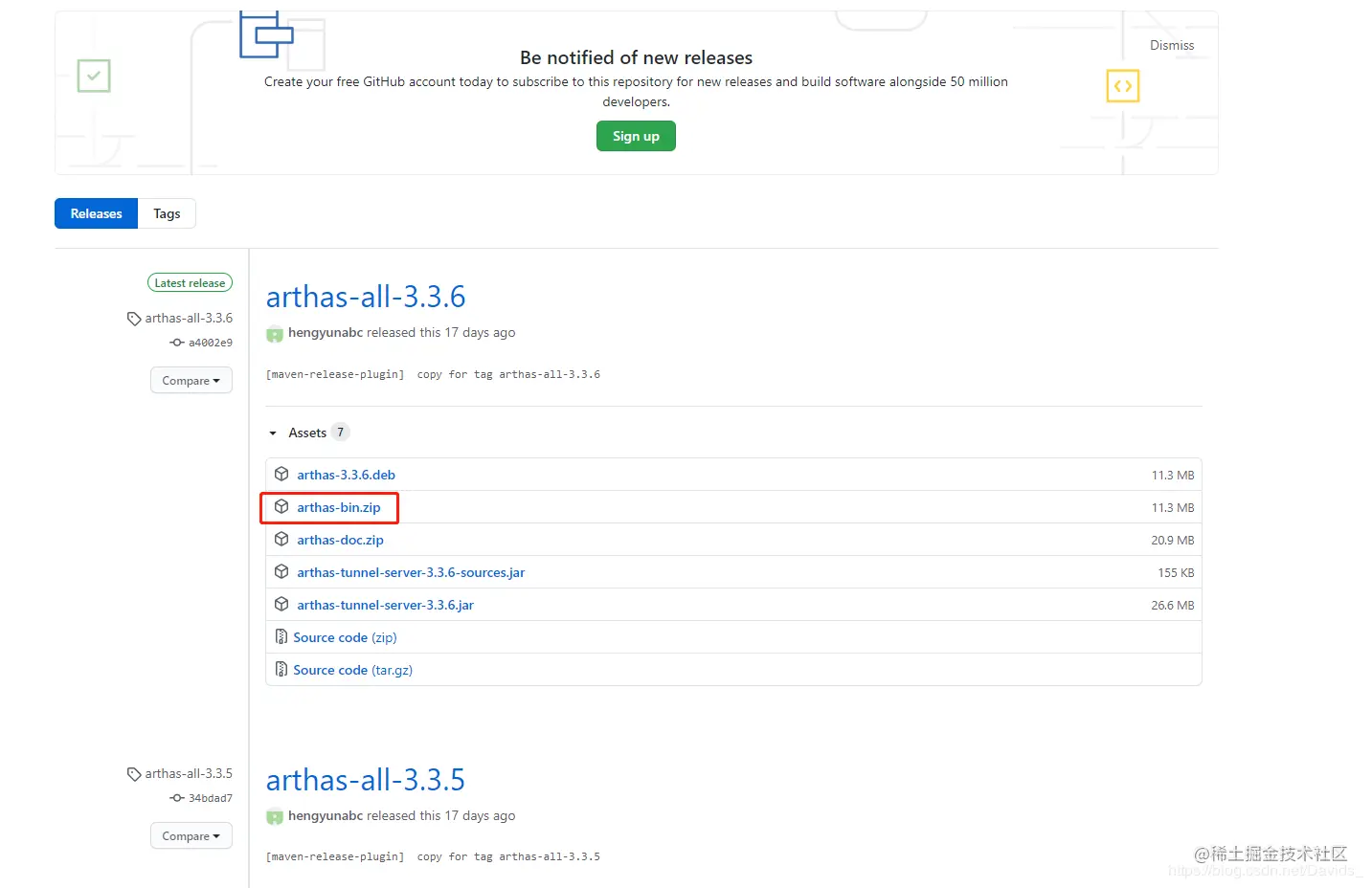Click release note text for tag arthas-all-3.3.6
The width and height of the screenshot is (1372, 888).
433,374
